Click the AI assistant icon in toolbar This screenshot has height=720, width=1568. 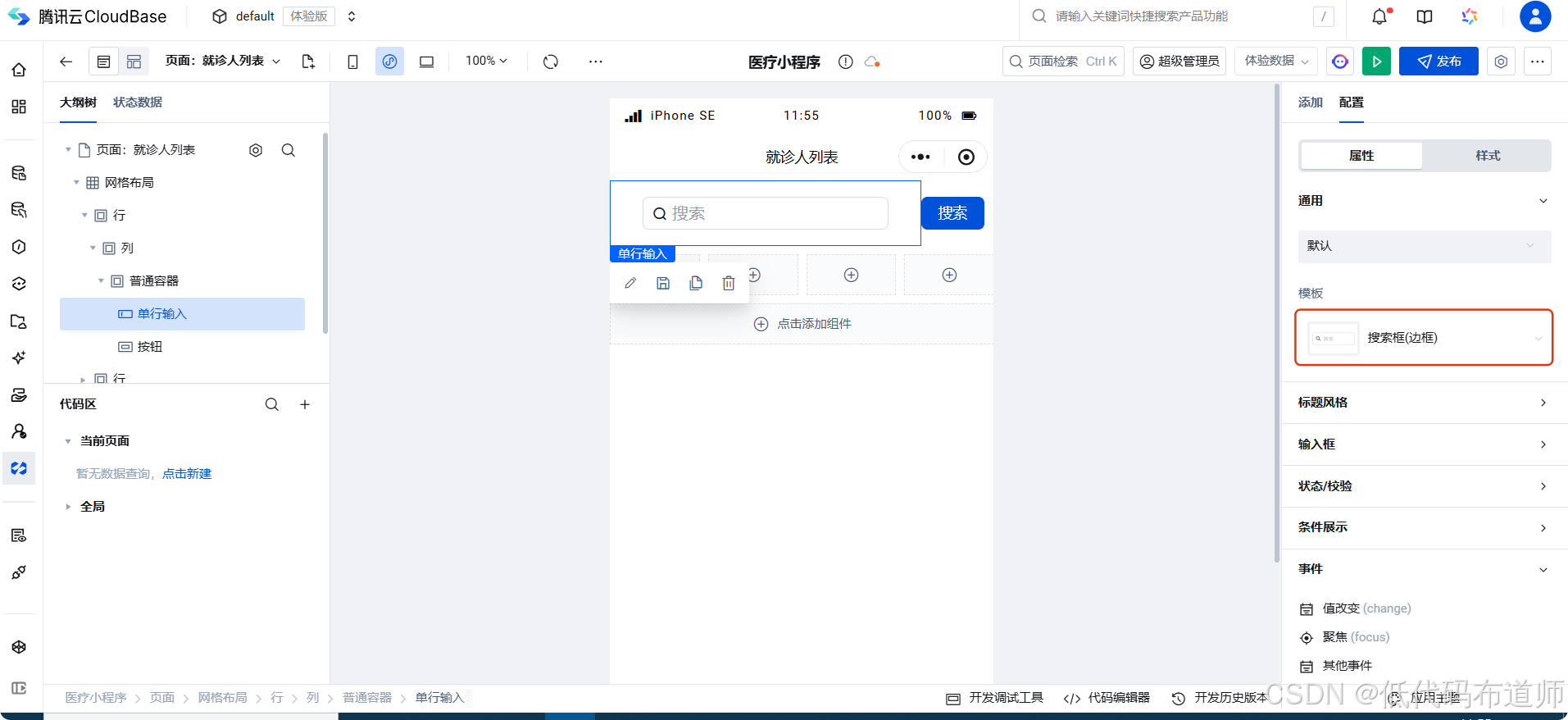(x=1340, y=62)
